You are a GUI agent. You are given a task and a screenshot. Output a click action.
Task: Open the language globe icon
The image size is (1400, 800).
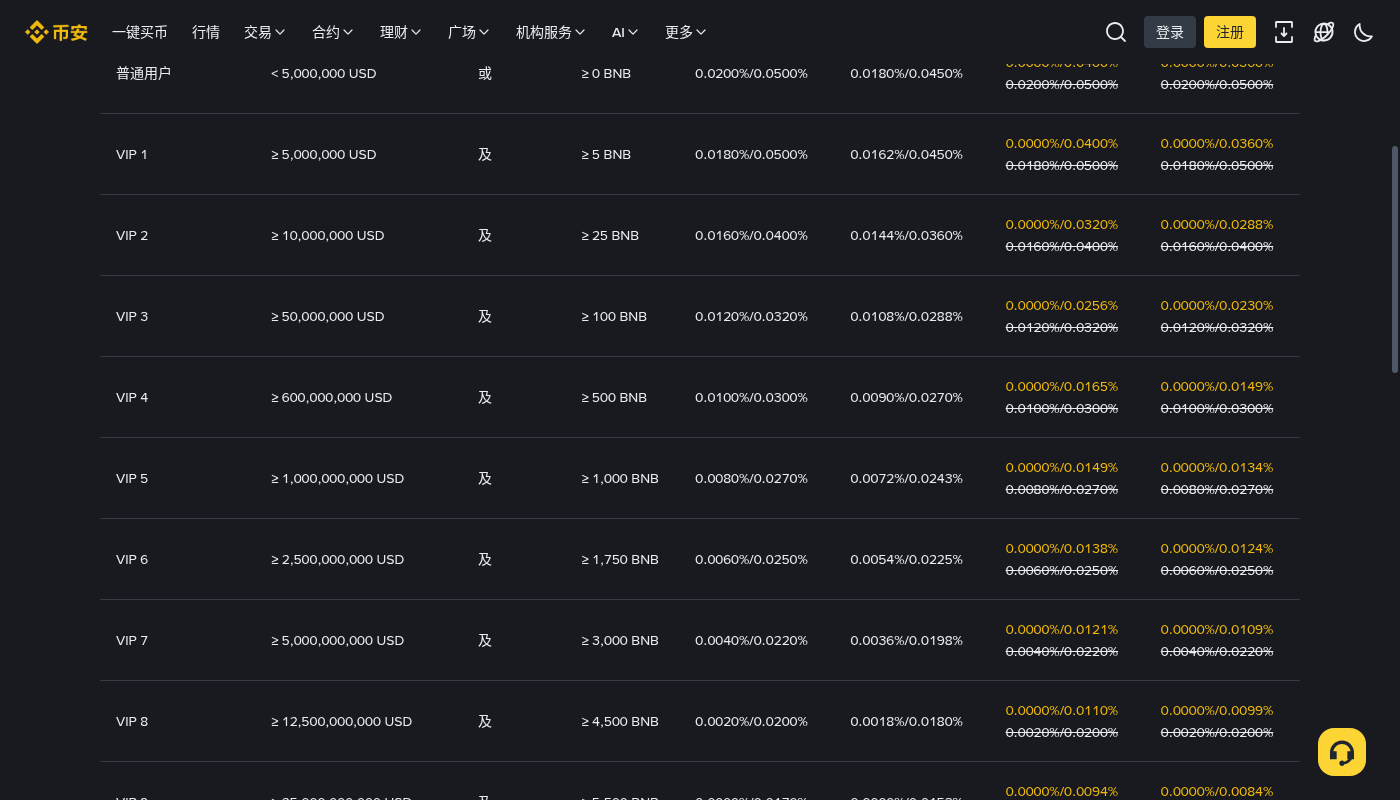pos(1324,32)
